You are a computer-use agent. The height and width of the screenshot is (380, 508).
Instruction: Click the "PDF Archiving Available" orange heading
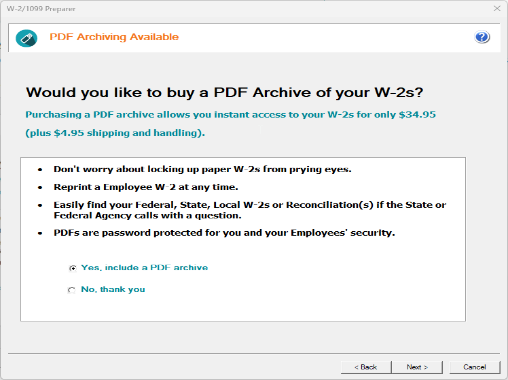tap(114, 37)
